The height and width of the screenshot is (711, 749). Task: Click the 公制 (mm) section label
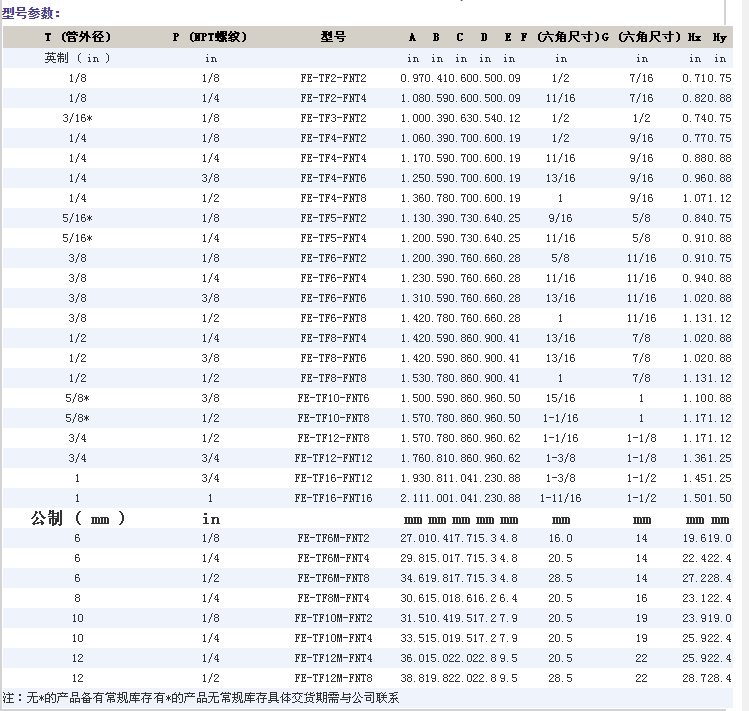point(77,518)
